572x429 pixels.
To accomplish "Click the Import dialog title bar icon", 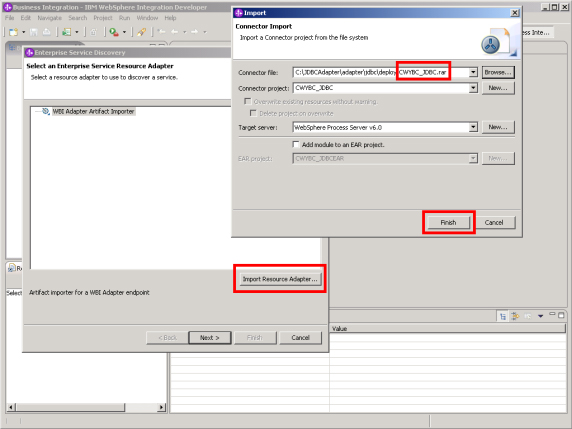I will tap(239, 13).
